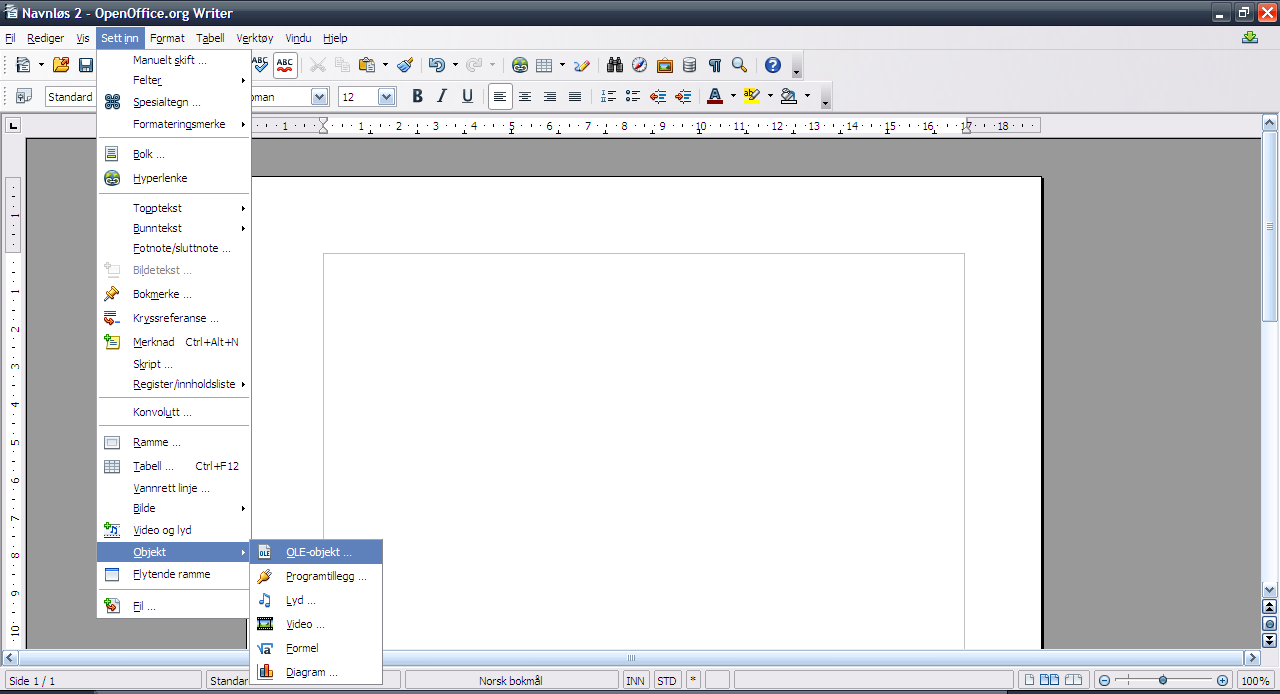The width and height of the screenshot is (1280, 694).
Task: Expand the Formateringsmerke submenu
Action: click(174, 124)
